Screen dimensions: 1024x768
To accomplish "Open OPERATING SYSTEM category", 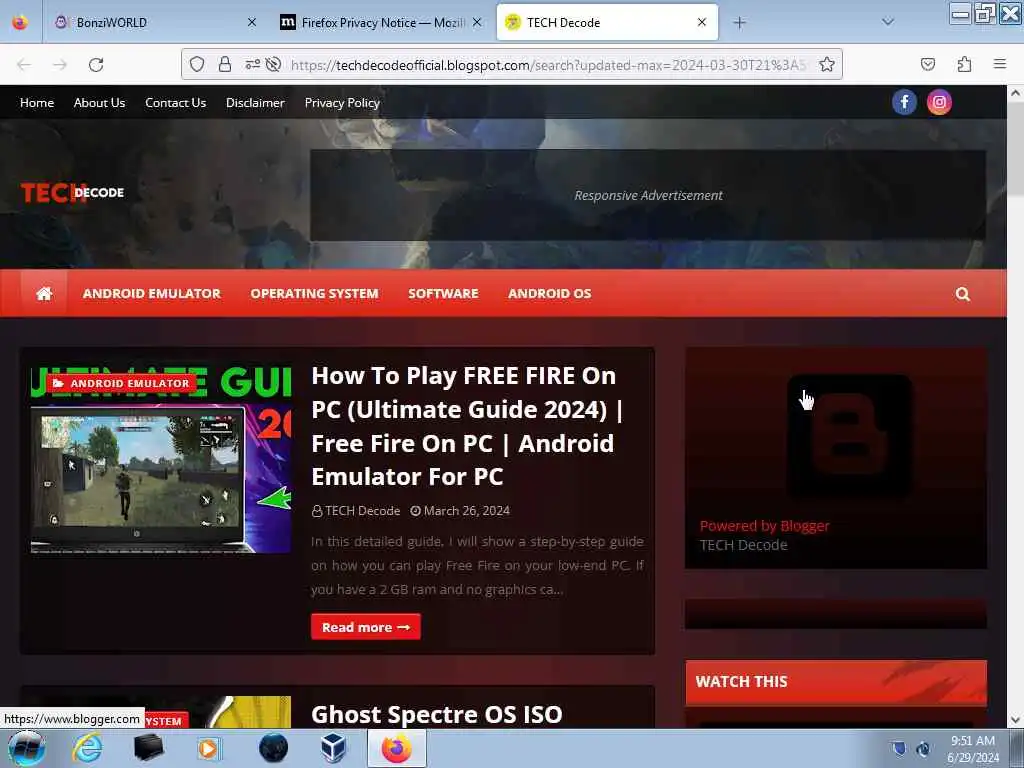I will (314, 293).
